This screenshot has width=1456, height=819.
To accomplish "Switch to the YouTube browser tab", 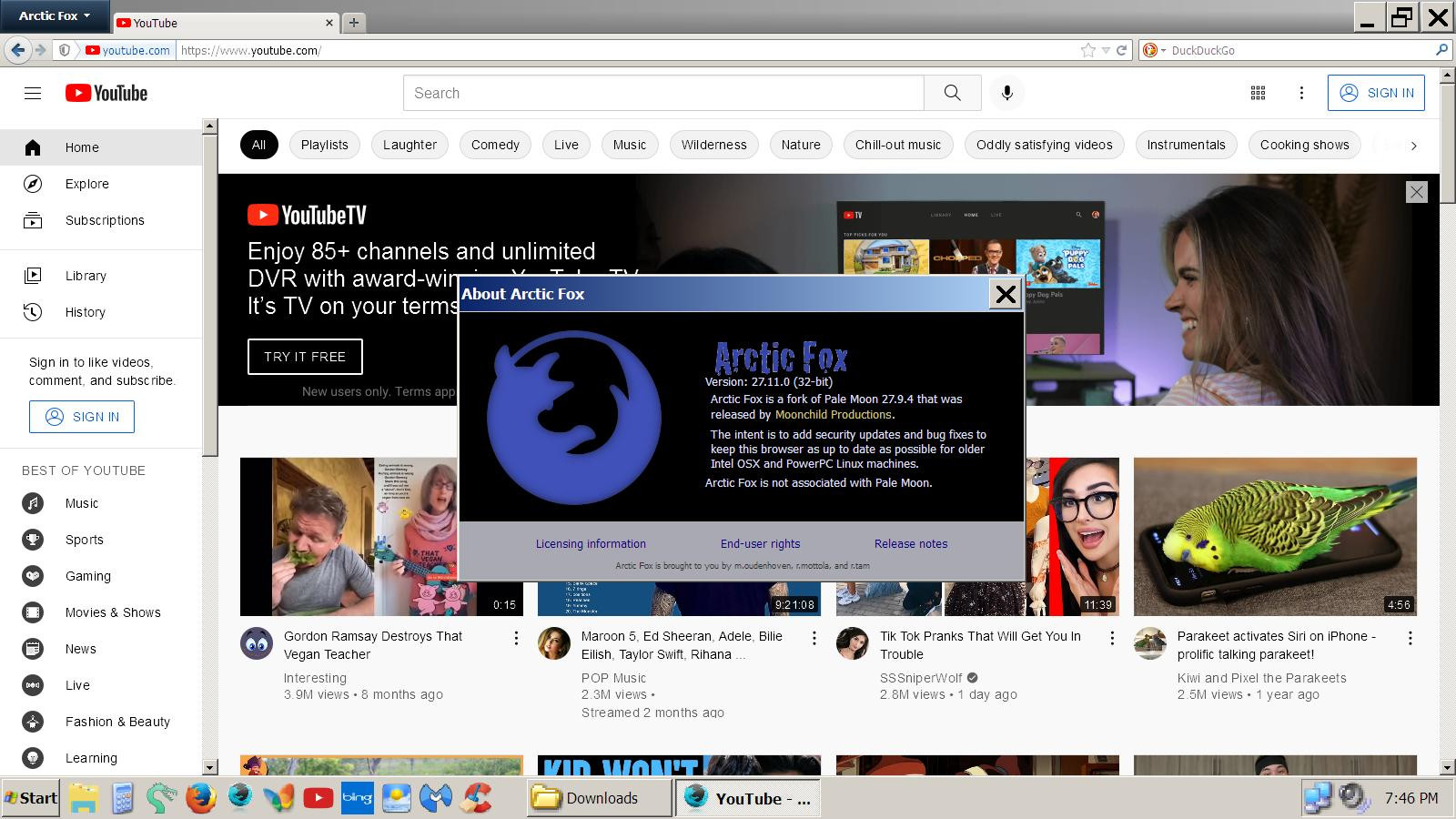I will click(x=226, y=23).
